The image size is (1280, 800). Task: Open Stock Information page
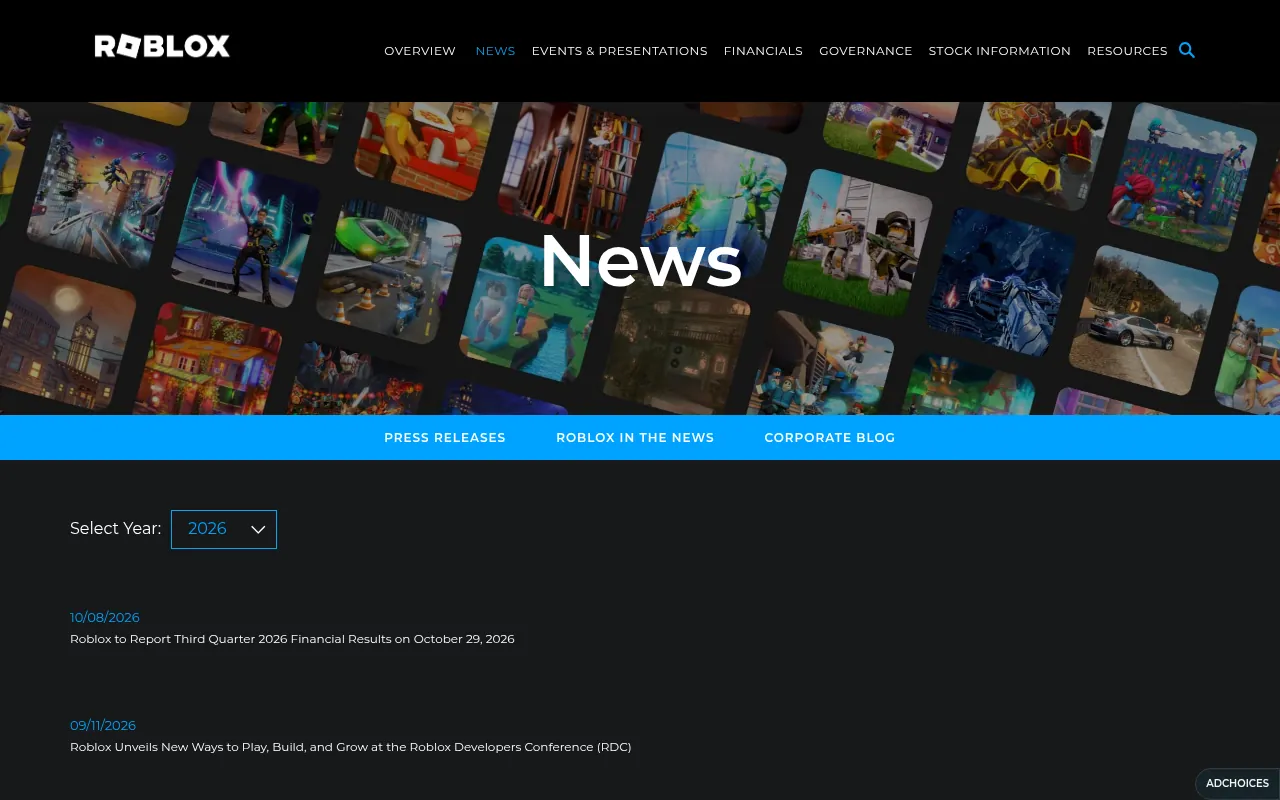[x=1000, y=51]
